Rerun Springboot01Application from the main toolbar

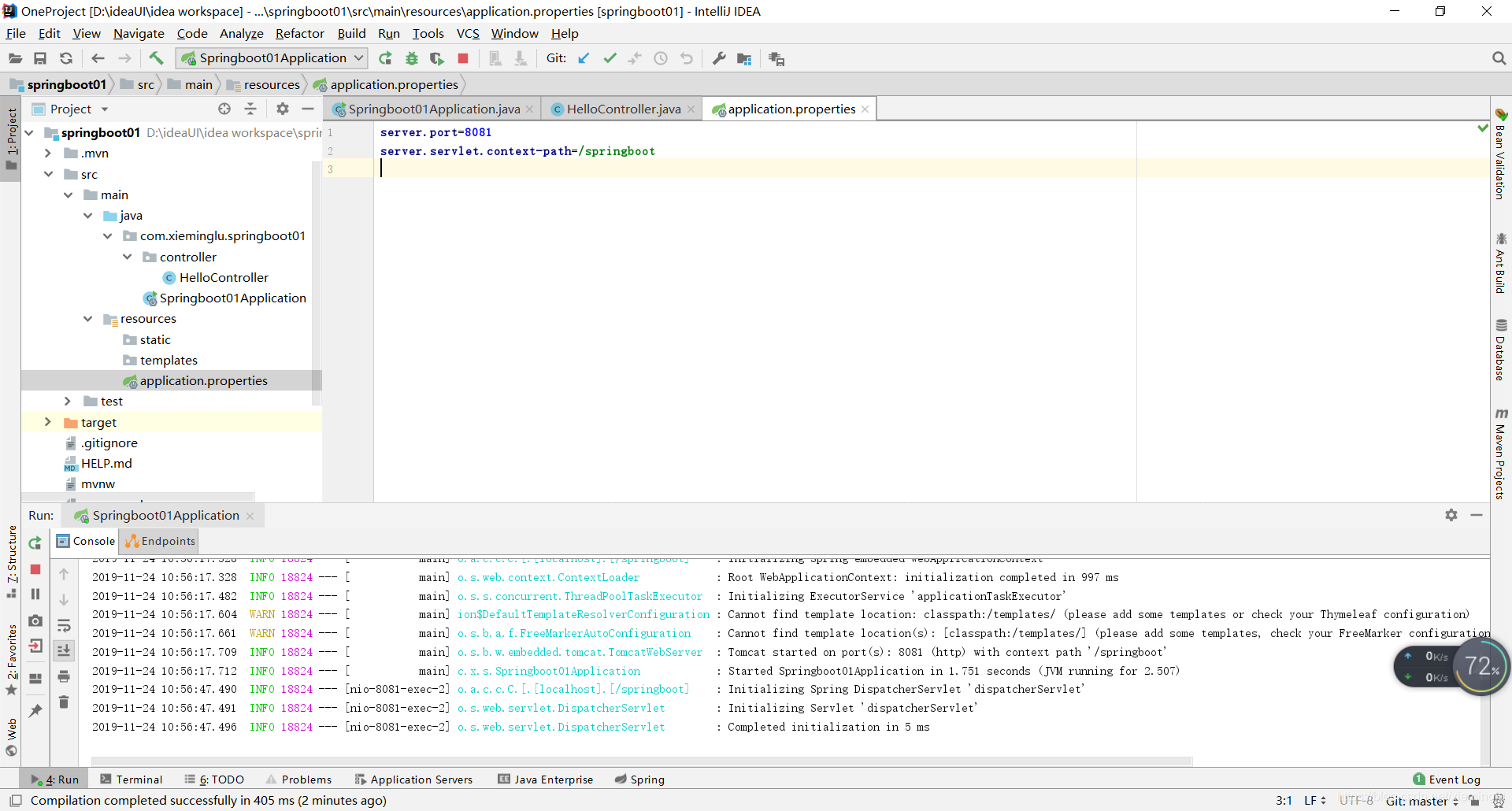click(385, 58)
